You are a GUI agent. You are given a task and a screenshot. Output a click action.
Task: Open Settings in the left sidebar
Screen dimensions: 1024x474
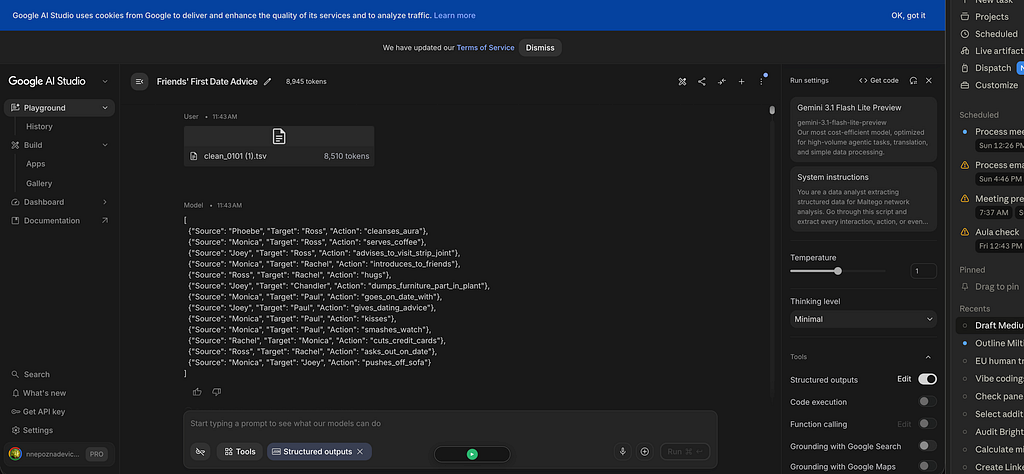pyautogui.click(x=38, y=430)
